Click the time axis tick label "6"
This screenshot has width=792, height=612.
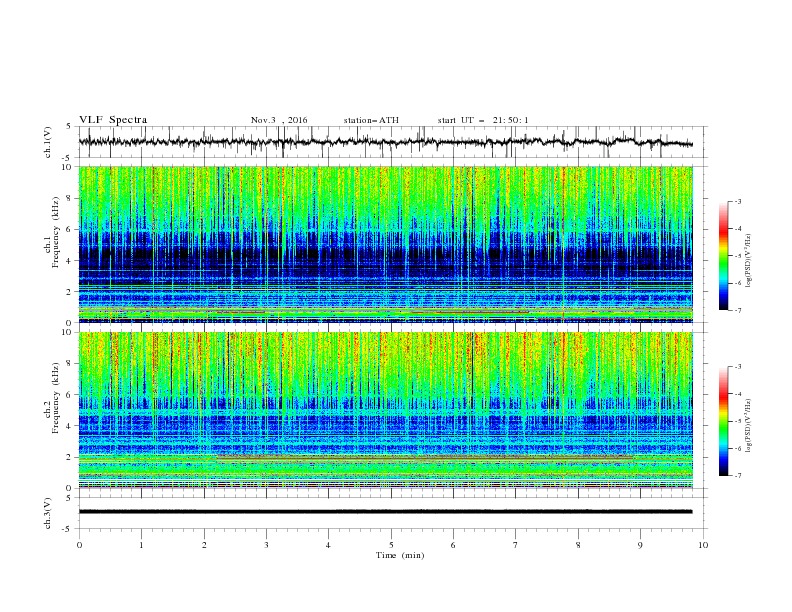click(x=453, y=545)
